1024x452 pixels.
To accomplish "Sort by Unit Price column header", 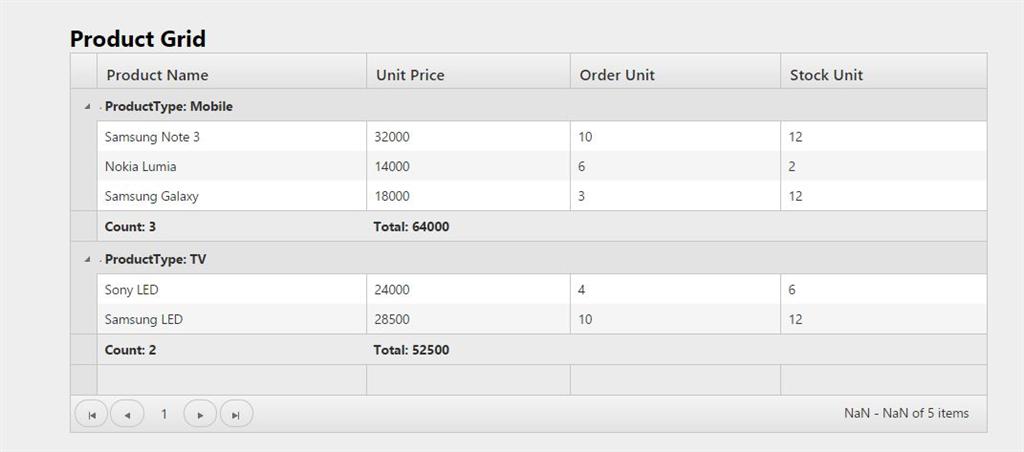I will coord(410,75).
